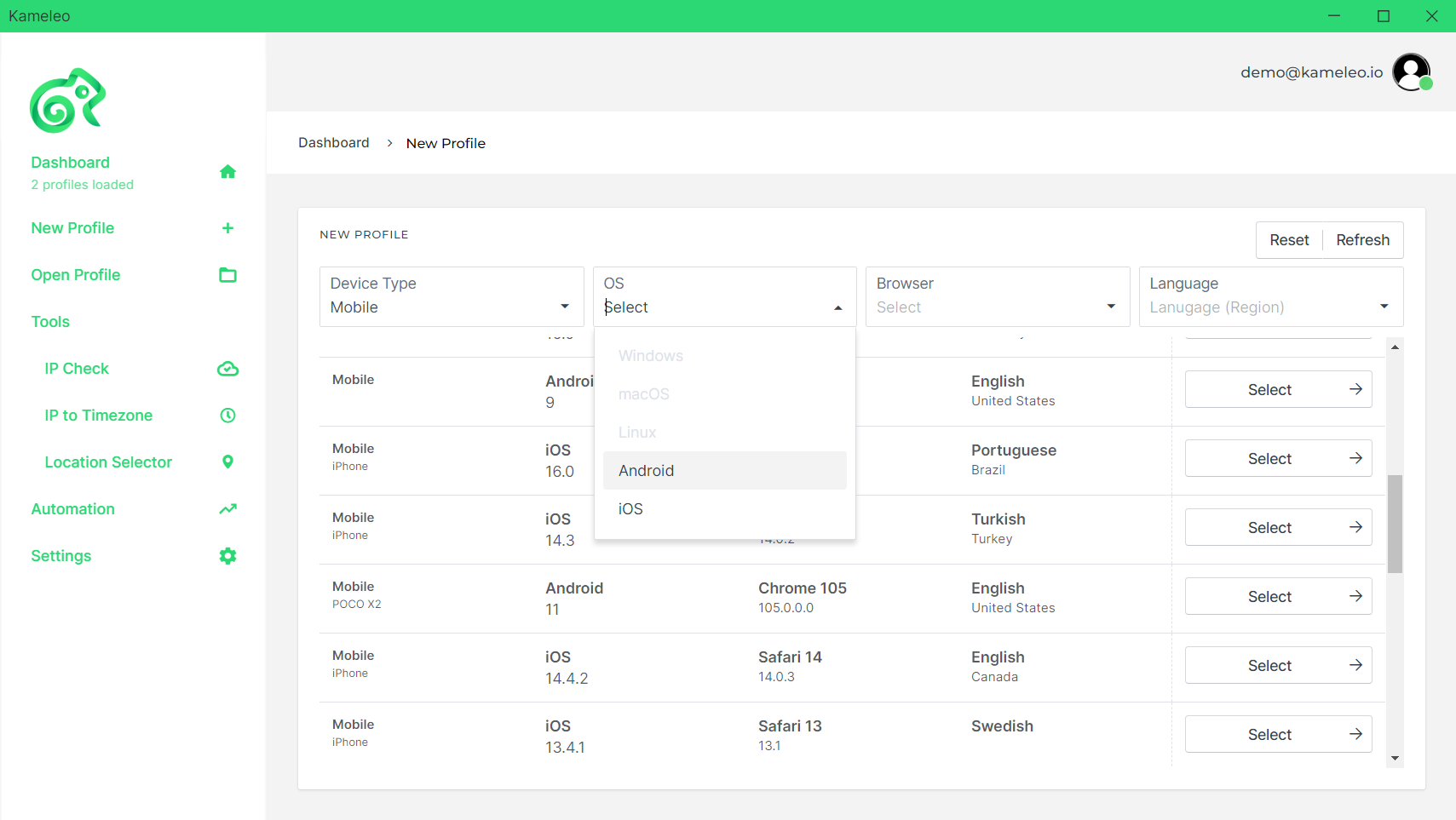
Task: Click the Open Profile folder icon
Action: (227, 274)
